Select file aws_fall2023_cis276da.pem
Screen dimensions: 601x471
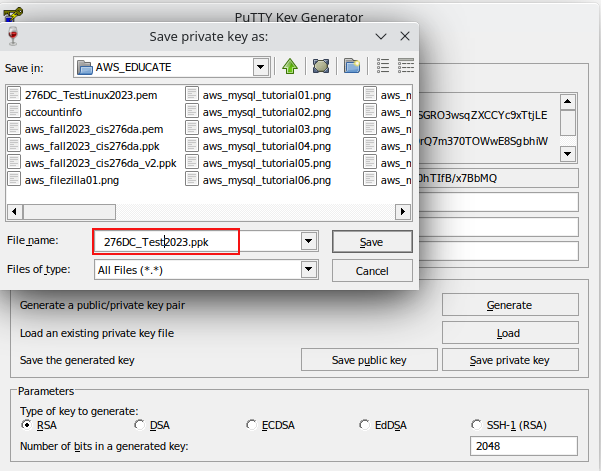(94, 129)
